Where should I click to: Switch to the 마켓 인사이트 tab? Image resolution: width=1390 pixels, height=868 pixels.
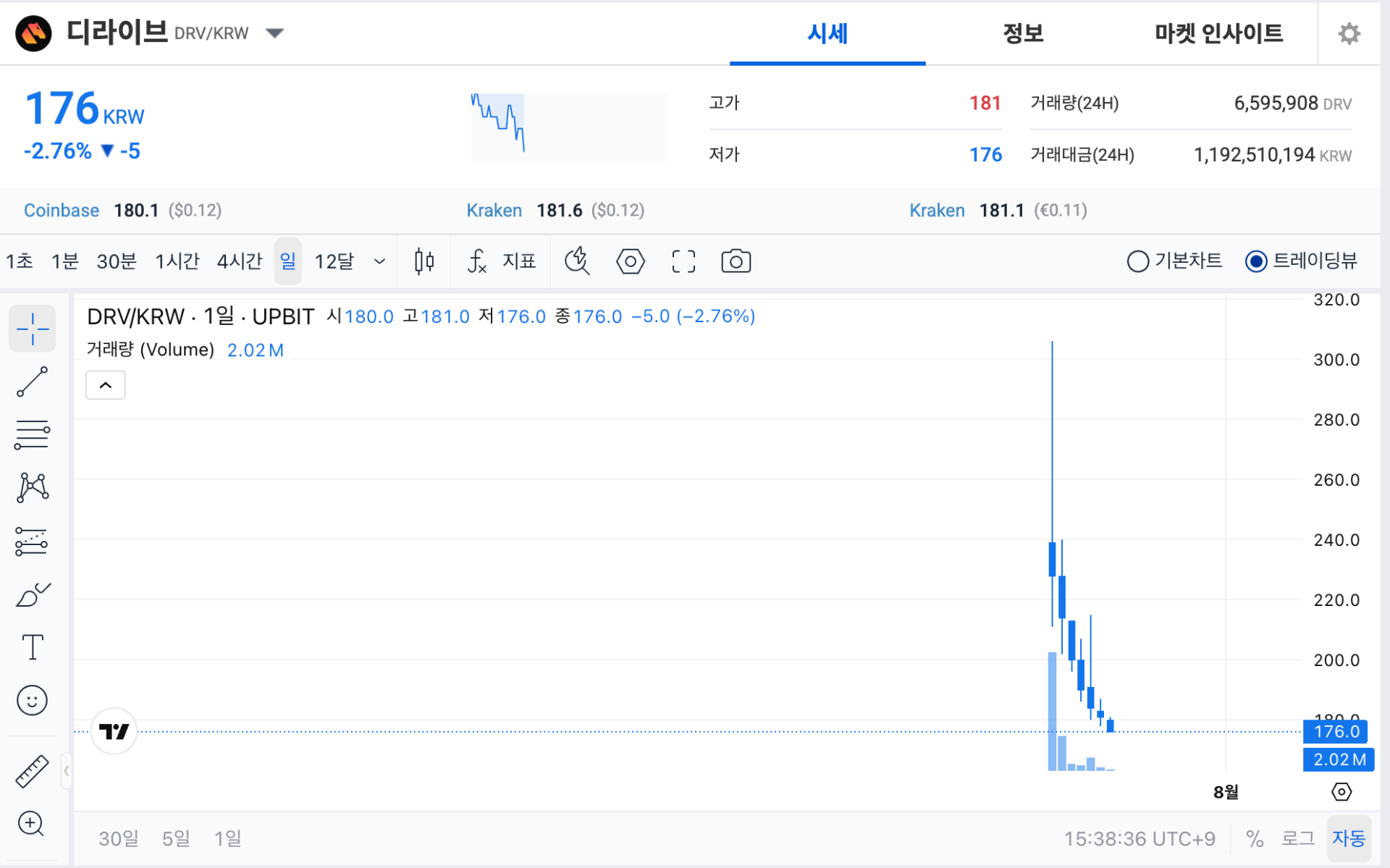[1219, 33]
